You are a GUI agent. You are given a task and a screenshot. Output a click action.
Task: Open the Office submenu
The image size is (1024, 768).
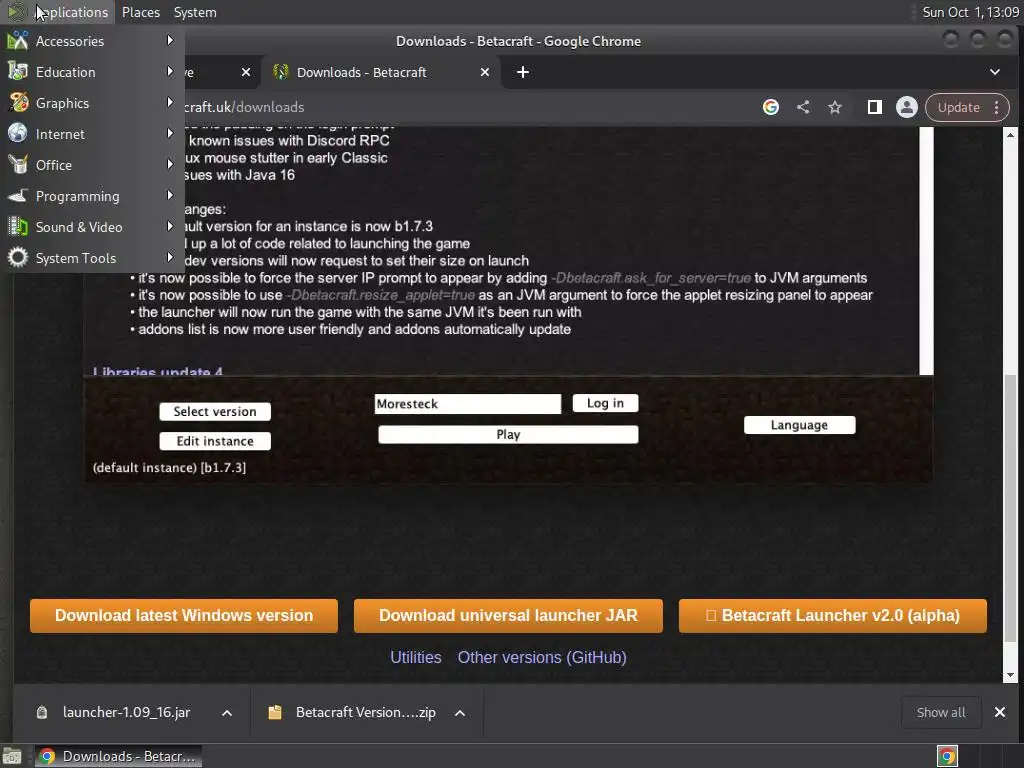(x=92, y=165)
